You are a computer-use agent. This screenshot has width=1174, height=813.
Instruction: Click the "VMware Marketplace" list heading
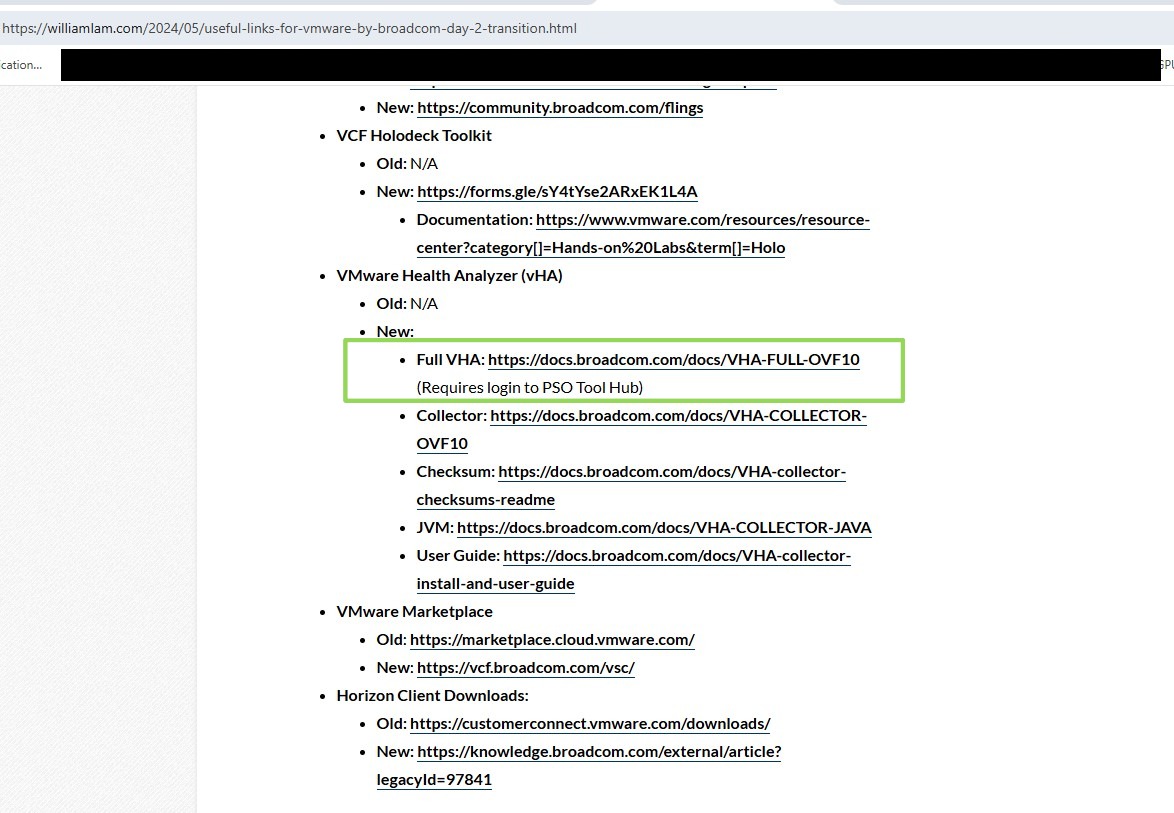tap(414, 612)
